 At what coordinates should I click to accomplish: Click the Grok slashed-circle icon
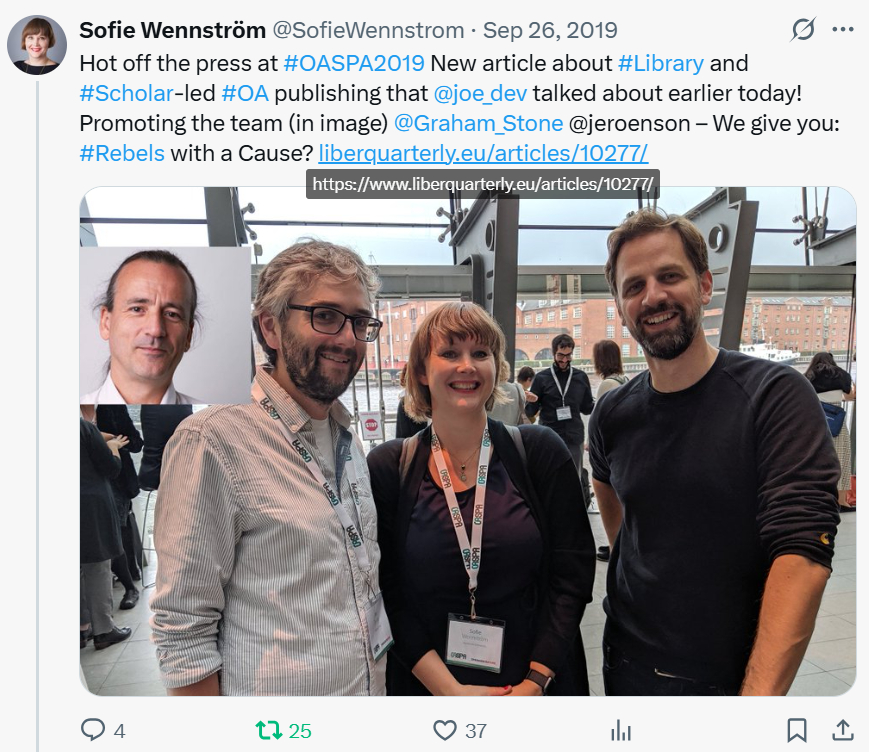[802, 29]
